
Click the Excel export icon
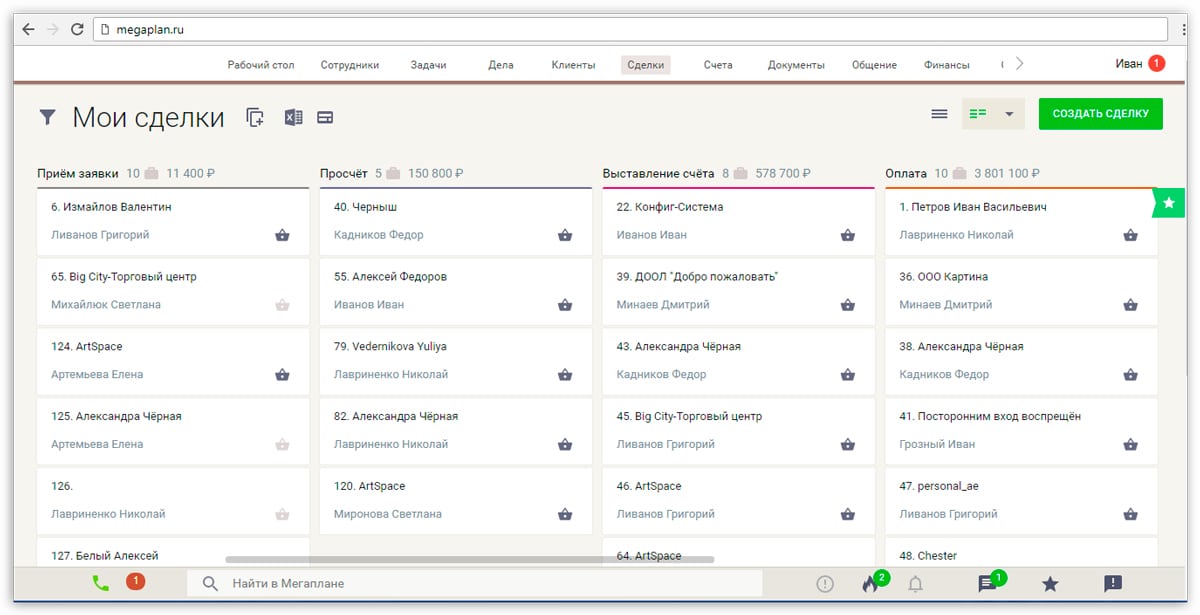tap(293, 117)
